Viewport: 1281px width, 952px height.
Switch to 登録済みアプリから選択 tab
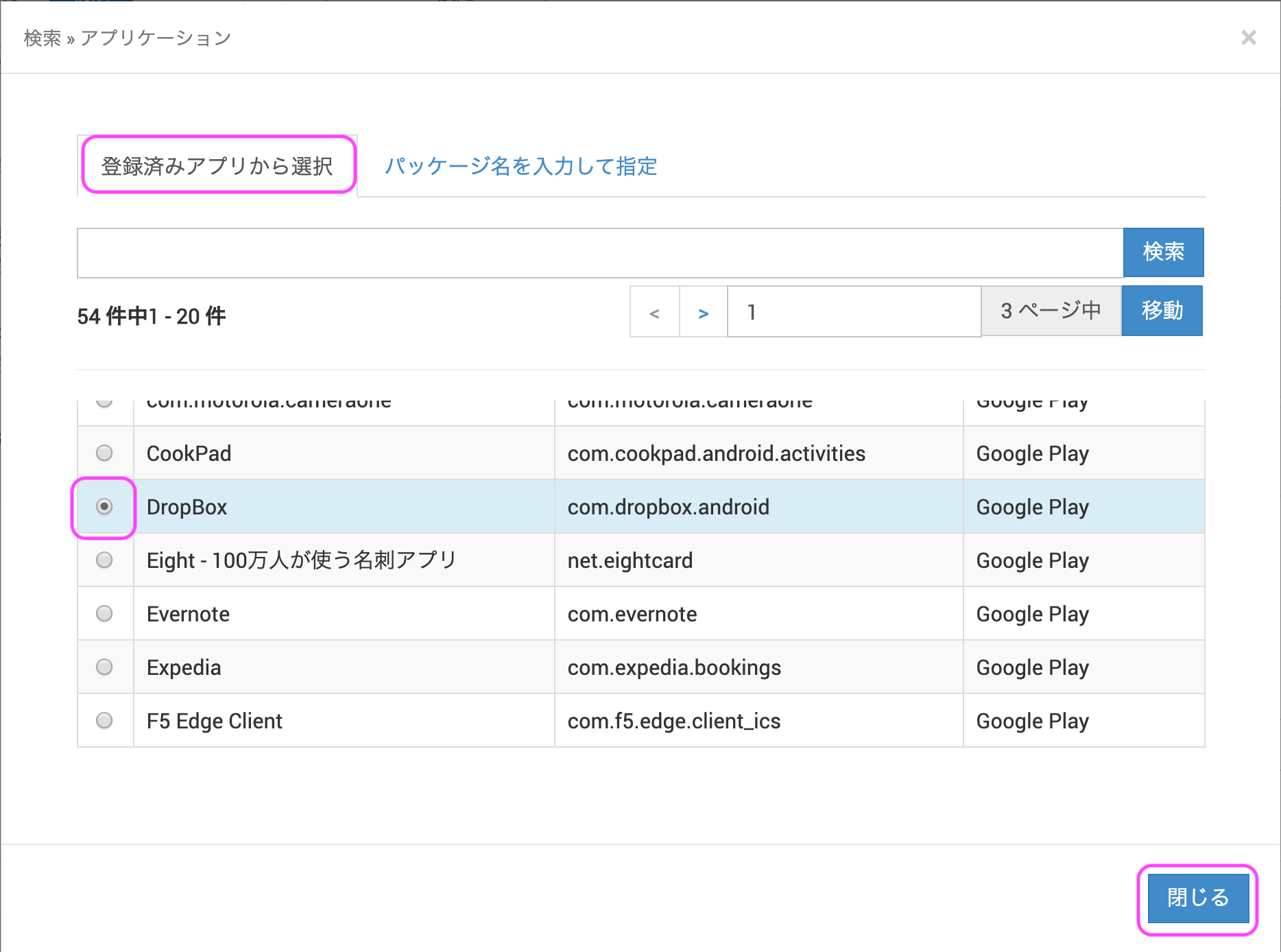(x=217, y=166)
